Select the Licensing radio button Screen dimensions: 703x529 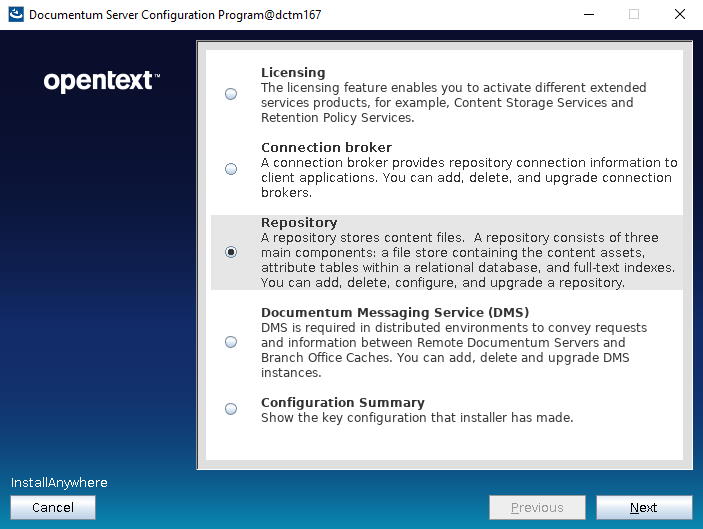pyautogui.click(x=231, y=94)
